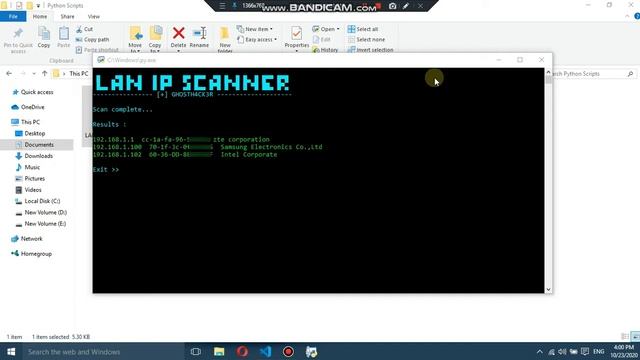Click the Move to ribbon icon

point(135,33)
